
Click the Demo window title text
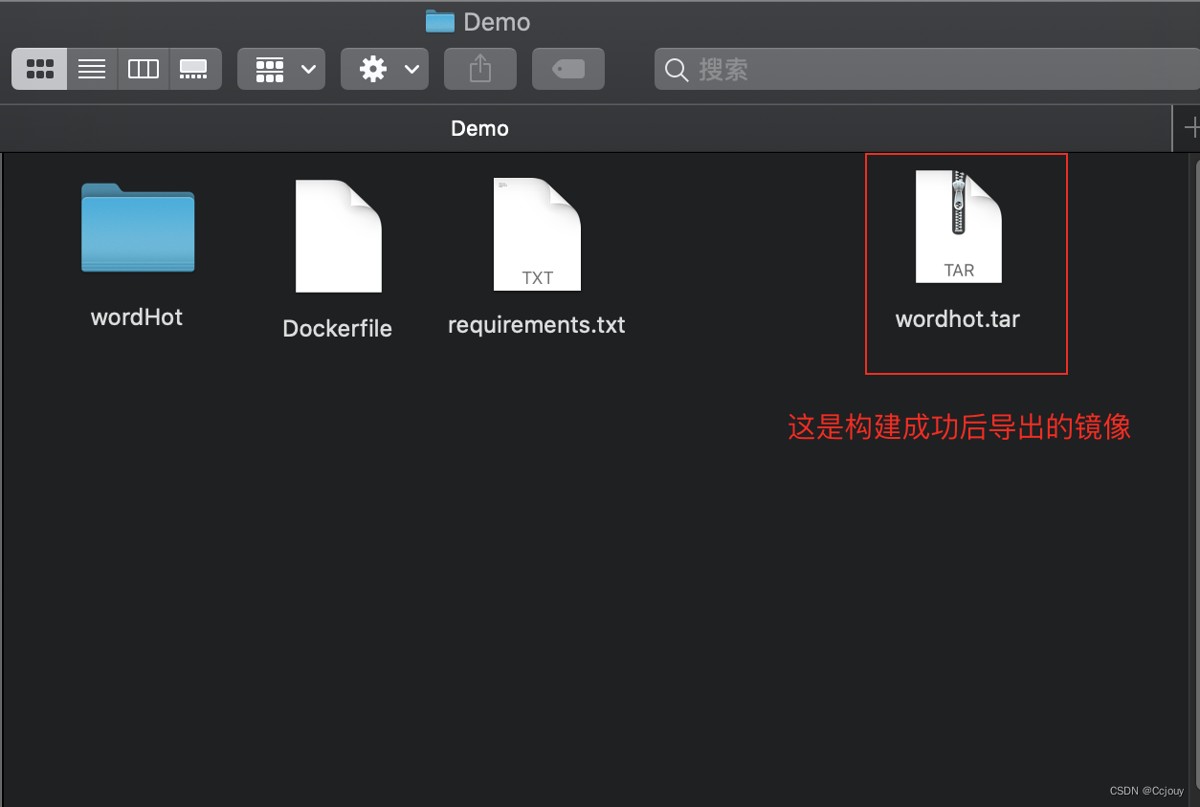[x=497, y=21]
